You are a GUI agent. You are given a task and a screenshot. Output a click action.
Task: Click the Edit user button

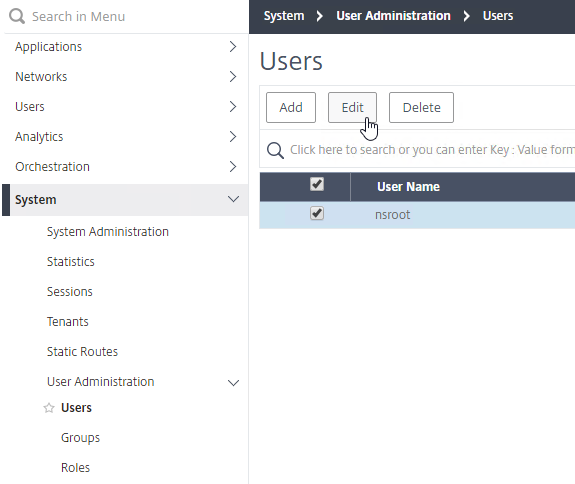(x=352, y=107)
